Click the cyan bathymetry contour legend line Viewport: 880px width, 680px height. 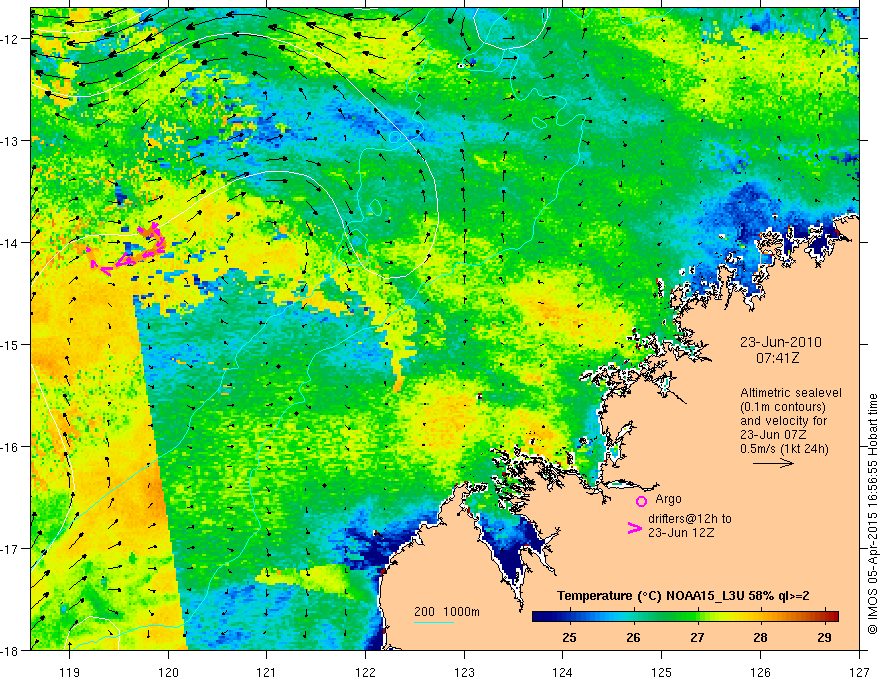(434, 622)
